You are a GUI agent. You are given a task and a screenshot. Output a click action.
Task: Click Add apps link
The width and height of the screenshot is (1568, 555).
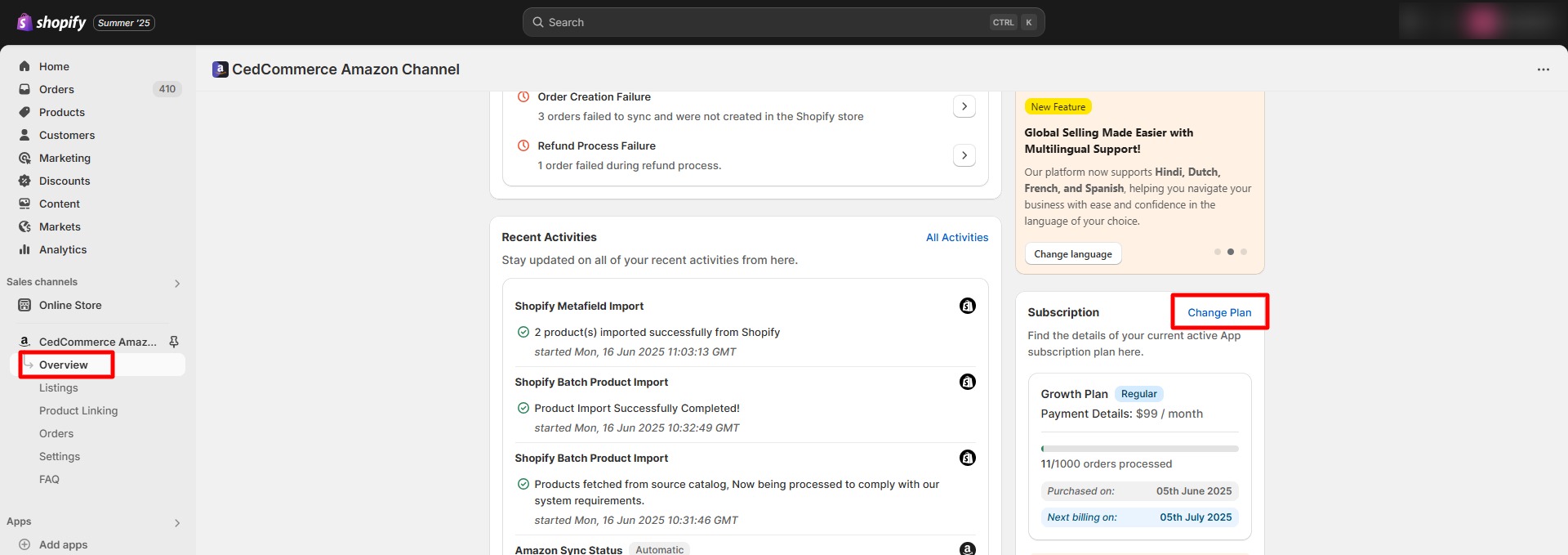click(x=63, y=544)
